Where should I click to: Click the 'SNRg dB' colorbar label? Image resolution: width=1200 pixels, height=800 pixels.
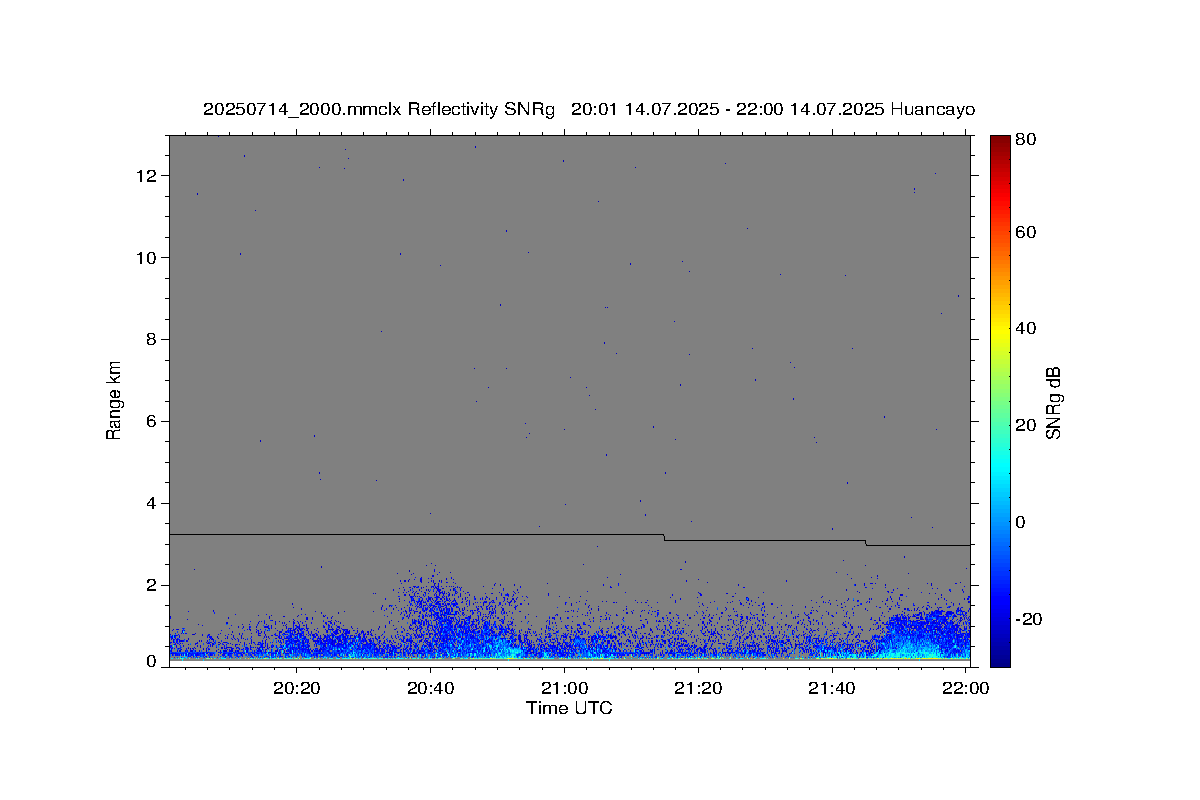click(x=1053, y=402)
